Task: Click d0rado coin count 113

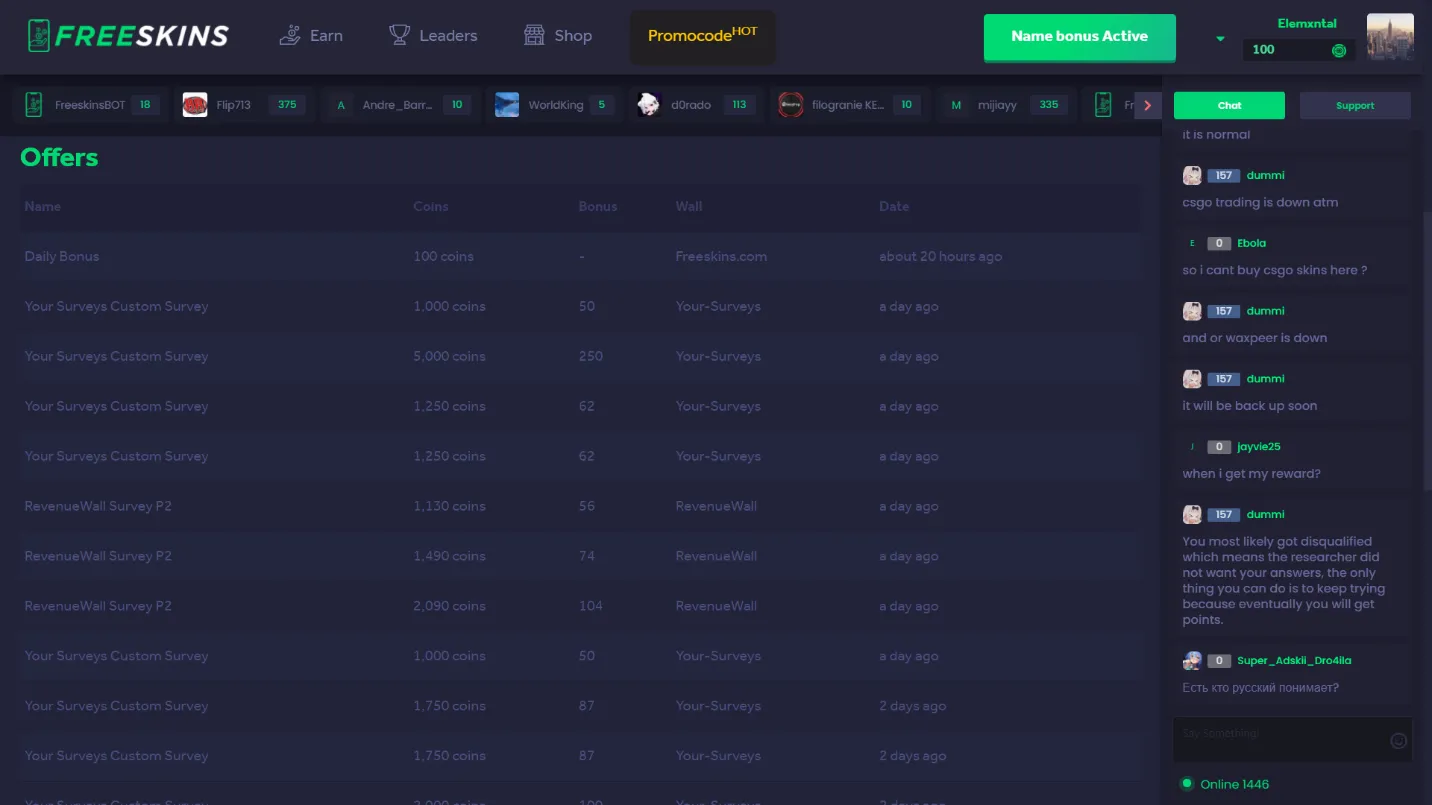Action: 739,105
